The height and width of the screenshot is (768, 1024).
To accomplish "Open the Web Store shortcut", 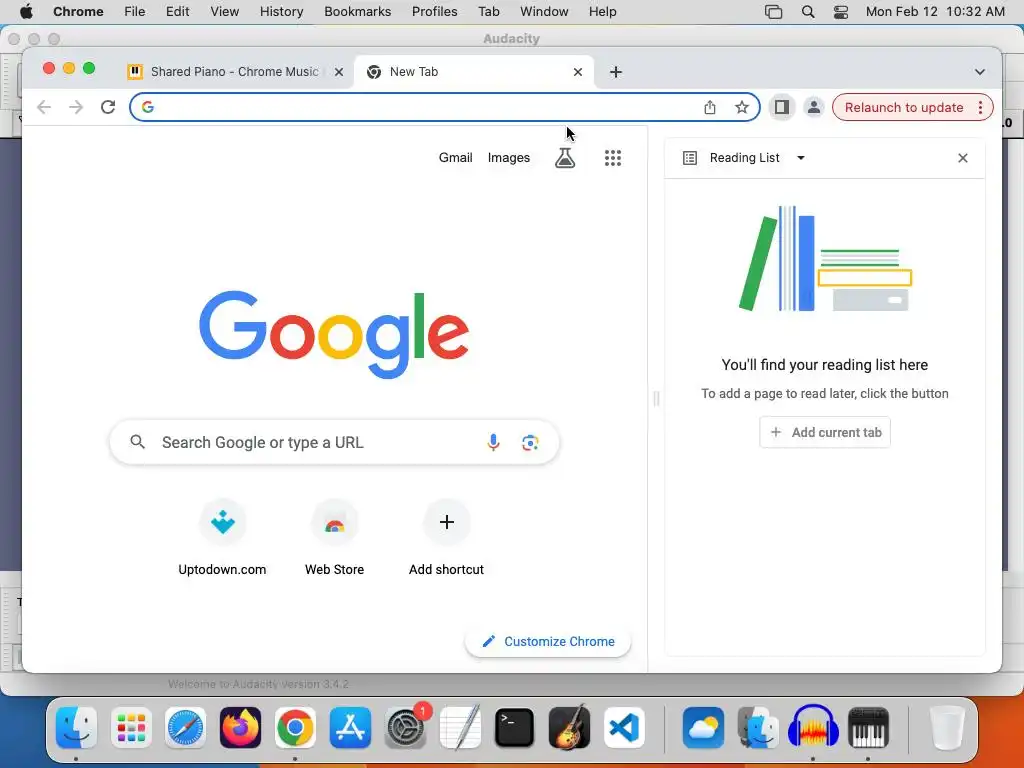I will (x=334, y=537).
